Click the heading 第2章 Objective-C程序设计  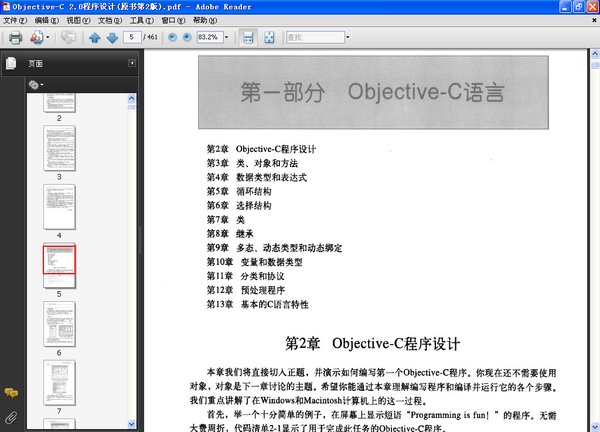pos(372,343)
